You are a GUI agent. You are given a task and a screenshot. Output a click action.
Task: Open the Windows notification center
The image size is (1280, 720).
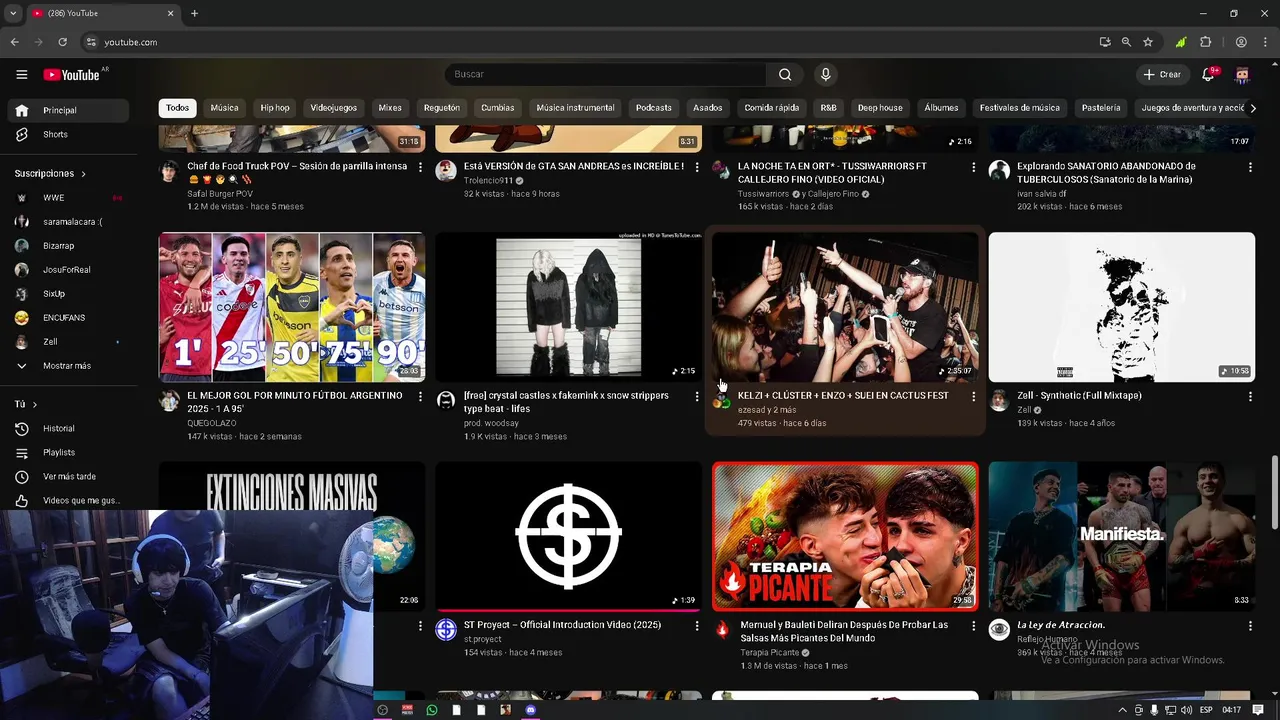coord(1258,710)
